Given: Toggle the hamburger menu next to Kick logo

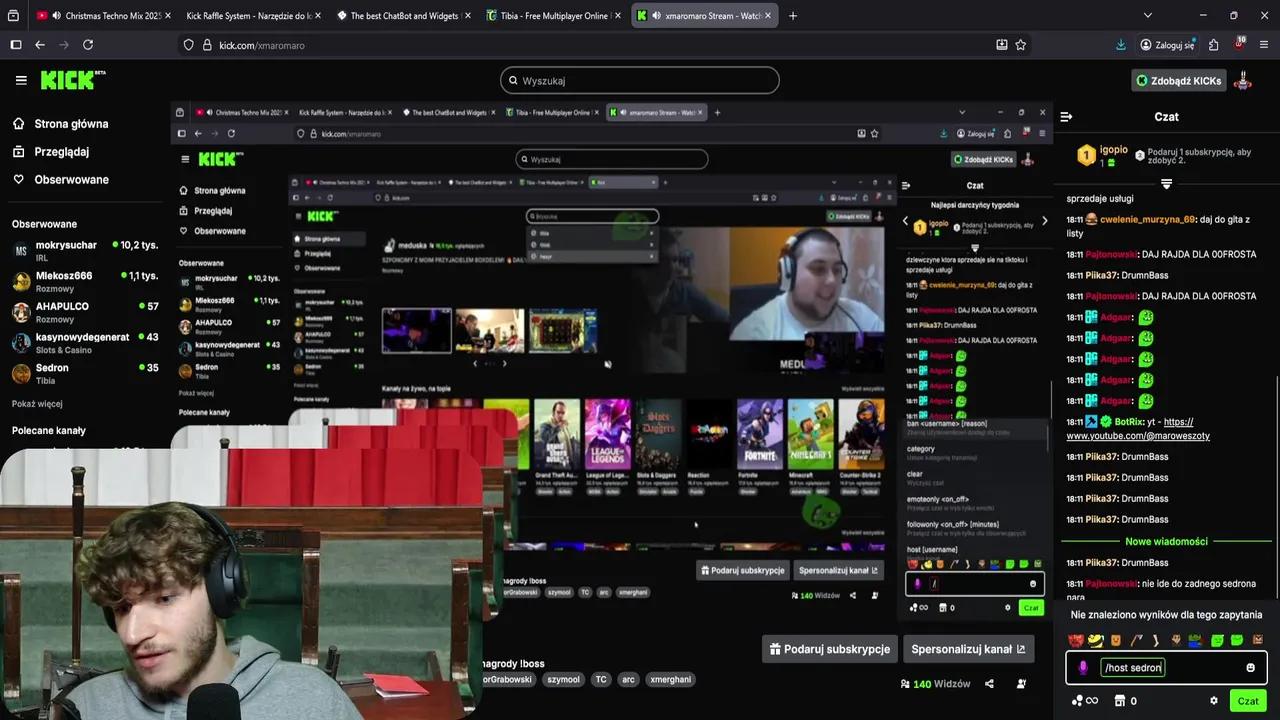Looking at the screenshot, I should [21, 80].
